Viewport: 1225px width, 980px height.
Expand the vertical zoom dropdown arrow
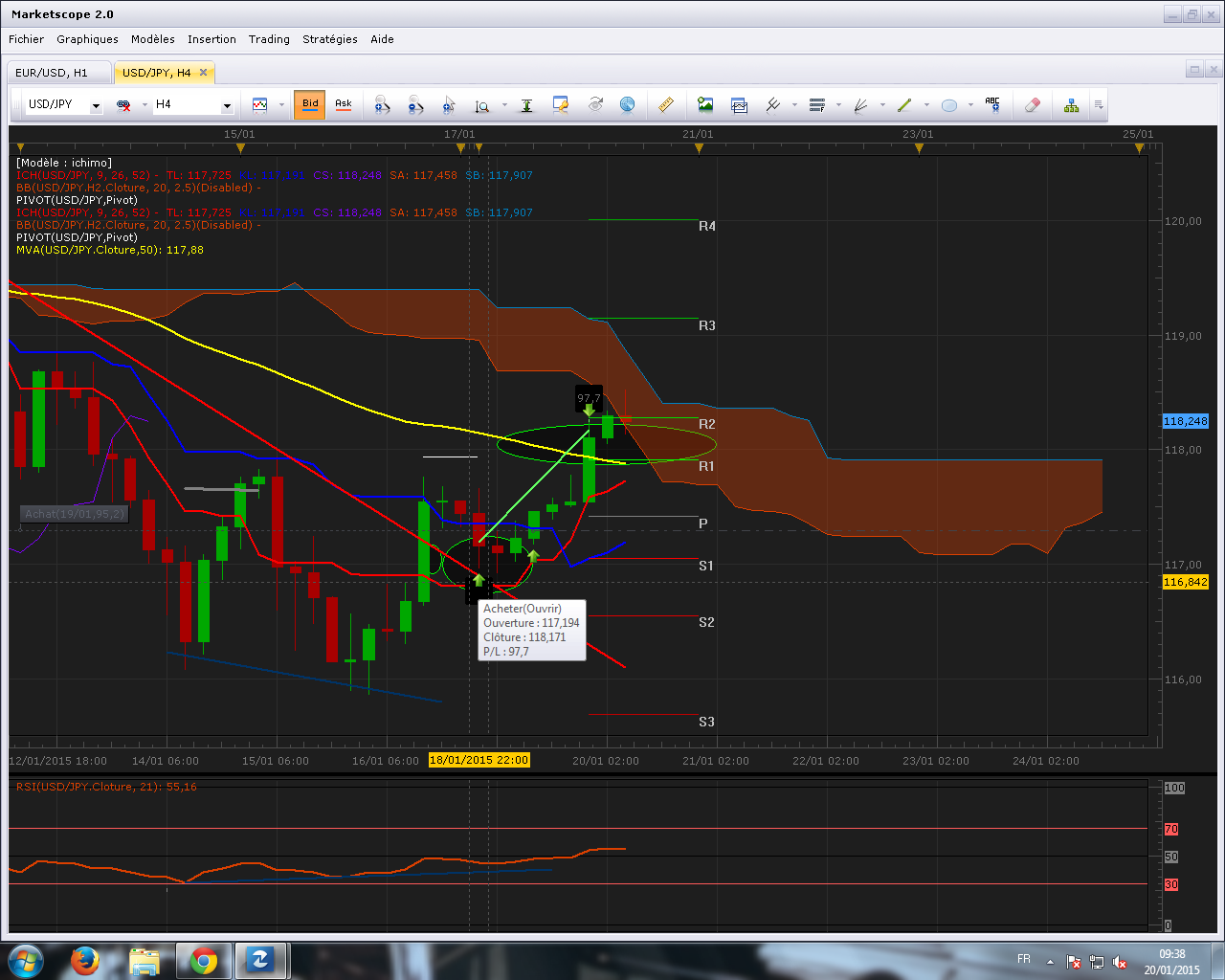(x=503, y=105)
